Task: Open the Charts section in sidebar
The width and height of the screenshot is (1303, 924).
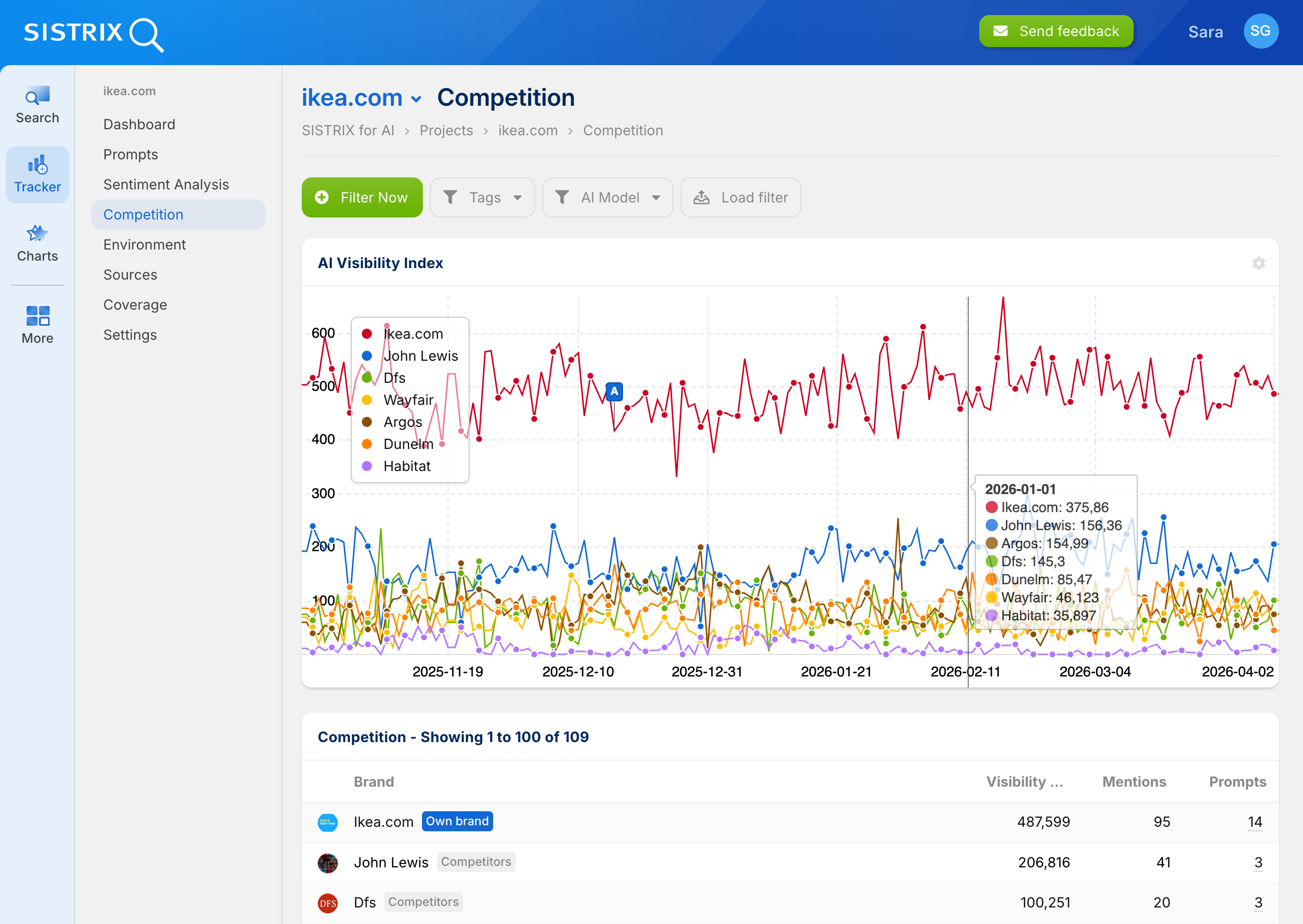Action: click(x=37, y=243)
